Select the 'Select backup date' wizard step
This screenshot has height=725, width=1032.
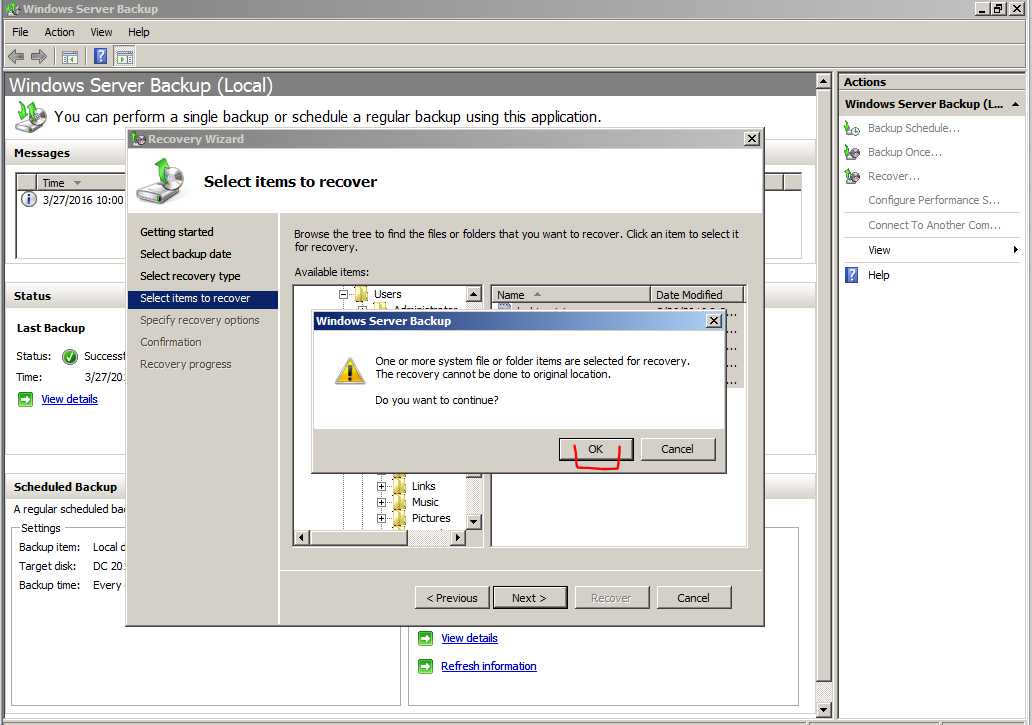pos(186,254)
